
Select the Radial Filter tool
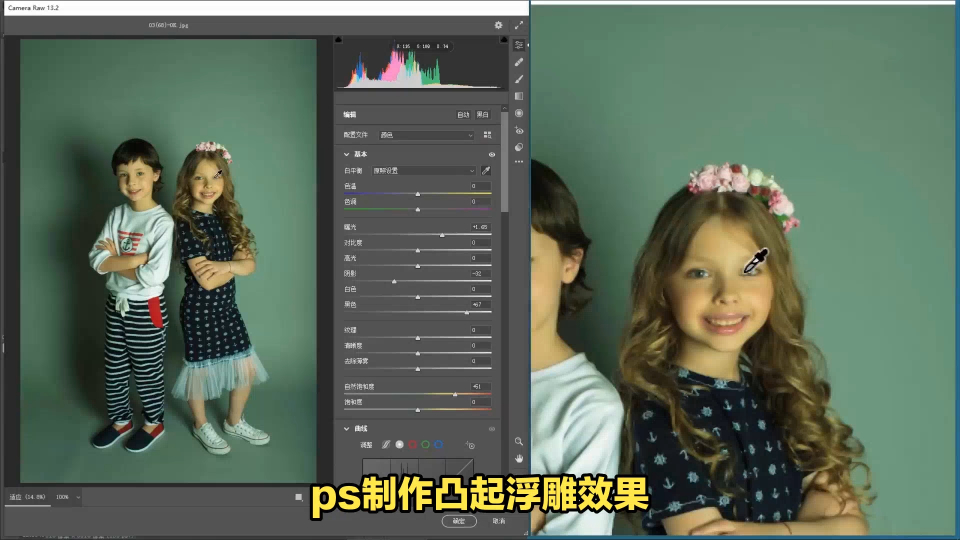click(519, 113)
